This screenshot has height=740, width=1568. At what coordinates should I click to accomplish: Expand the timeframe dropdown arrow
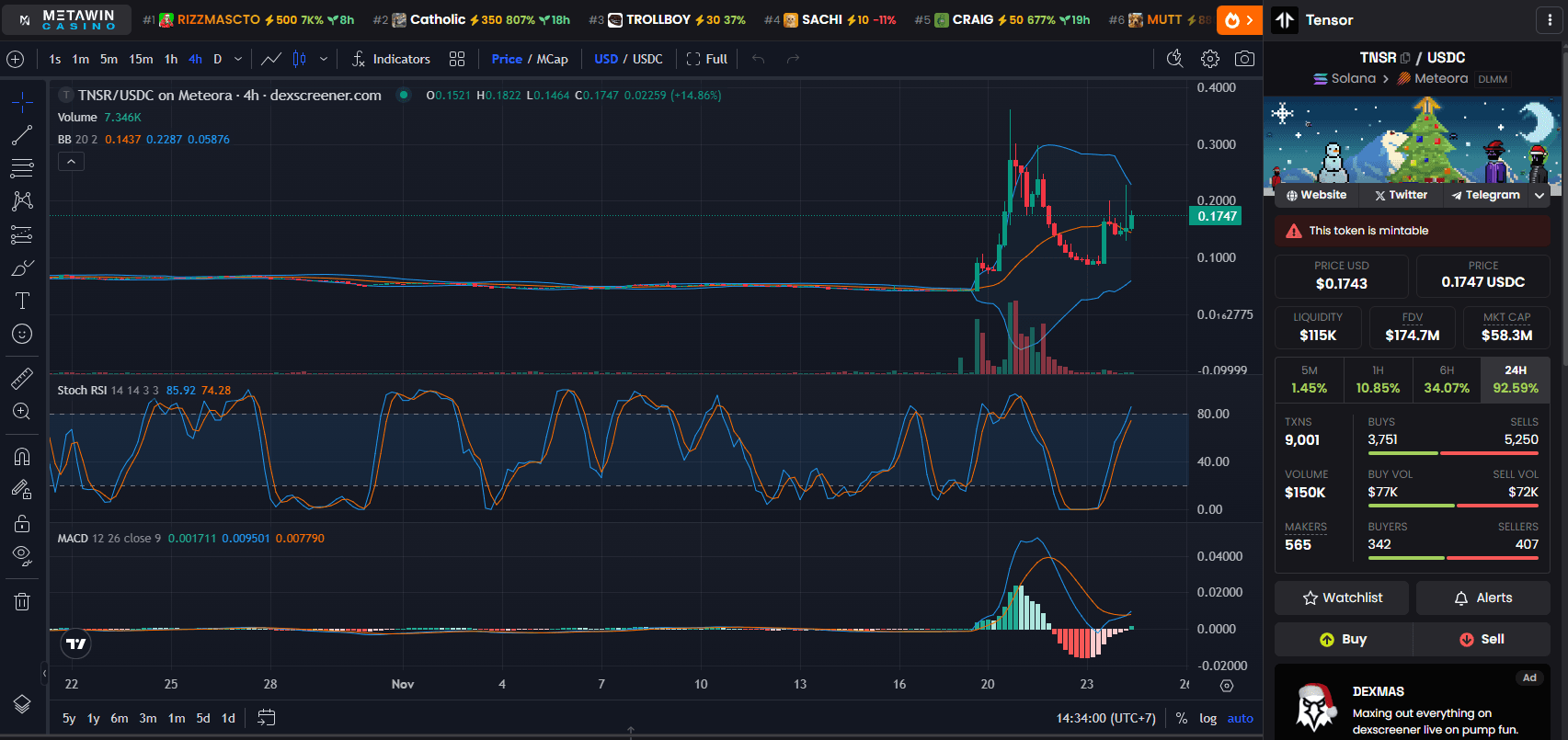pyautogui.click(x=238, y=59)
